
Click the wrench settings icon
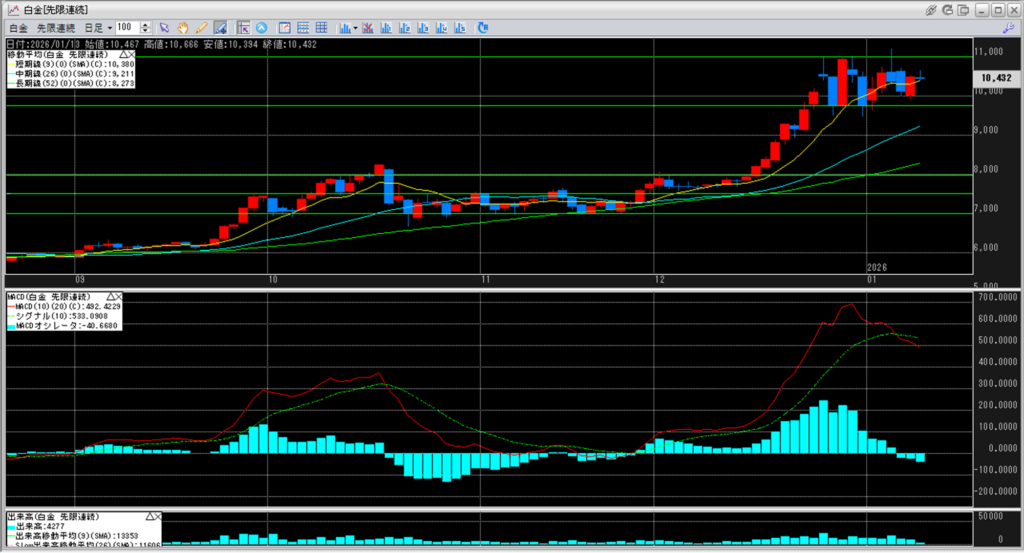(1008, 28)
